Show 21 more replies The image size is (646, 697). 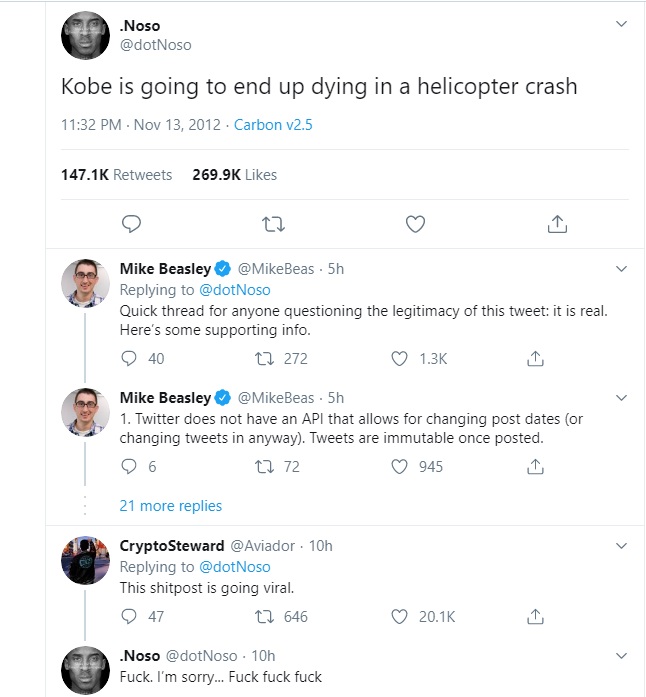click(x=171, y=505)
